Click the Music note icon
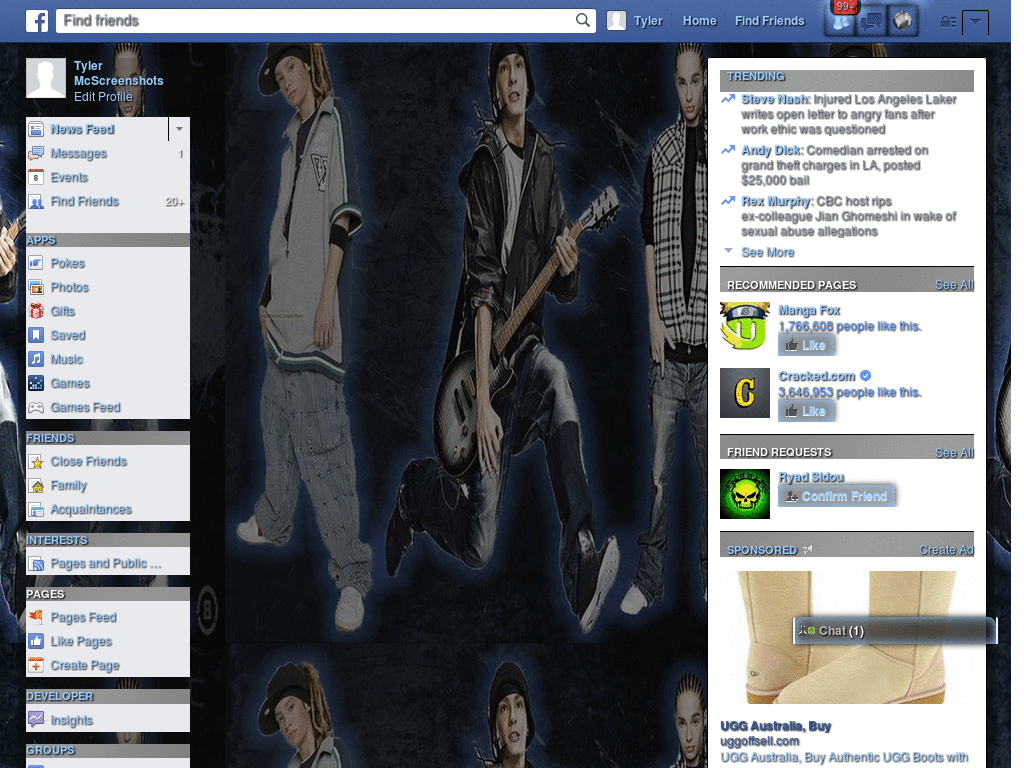Image resolution: width=1024 pixels, height=768 pixels. click(x=36, y=359)
